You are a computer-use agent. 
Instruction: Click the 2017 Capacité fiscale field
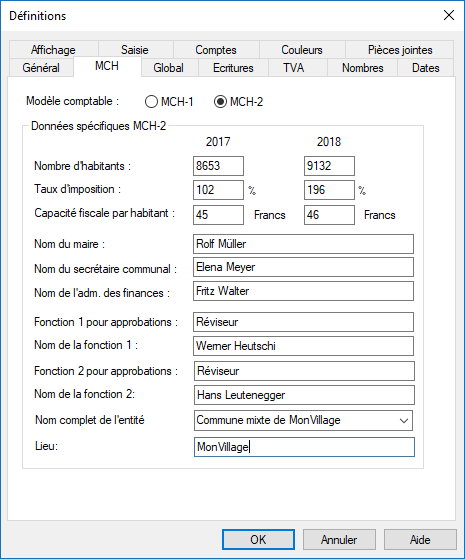[x=218, y=215]
